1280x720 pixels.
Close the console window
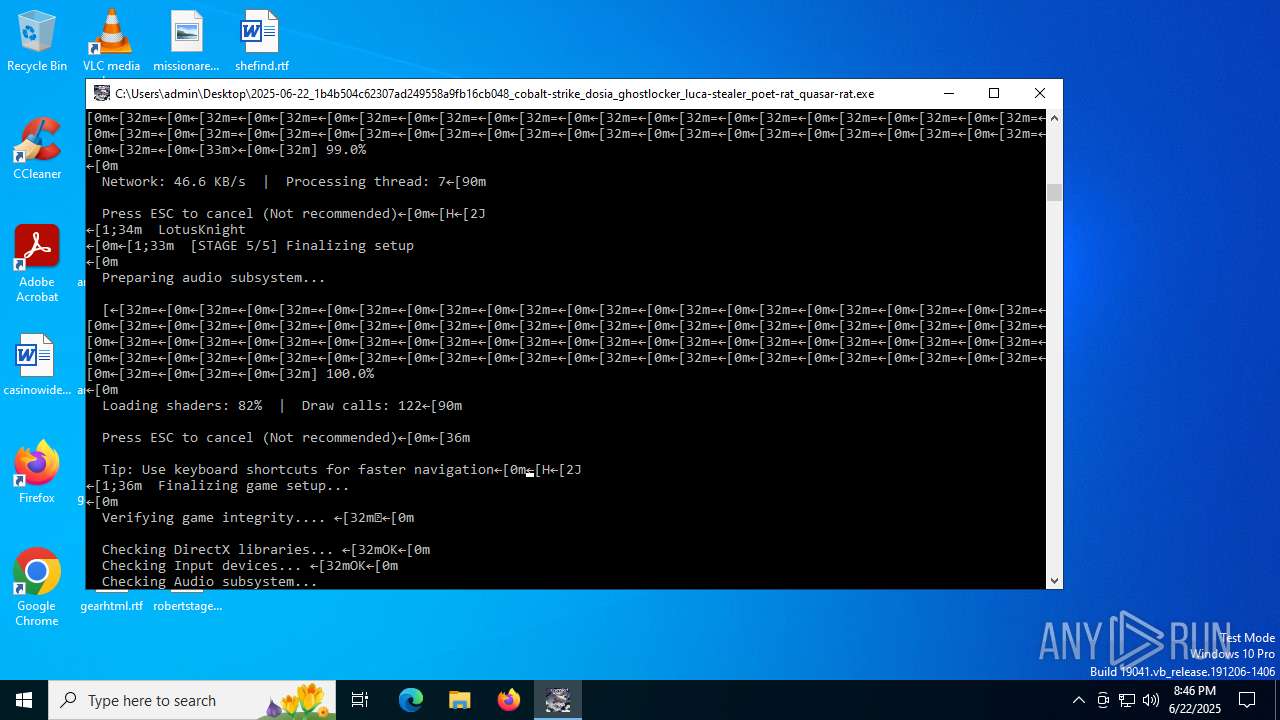coord(1040,93)
